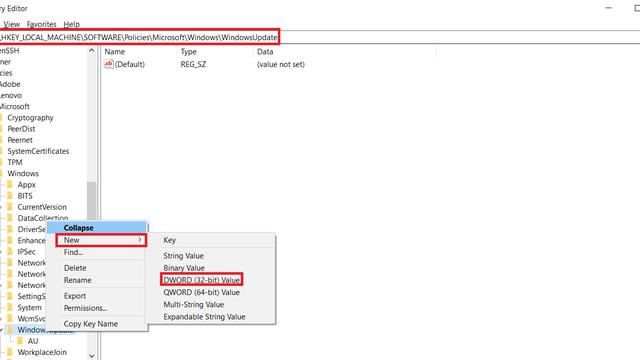
Task: Click the DataCollection folder icon
Action: pyautogui.click(x=10, y=218)
